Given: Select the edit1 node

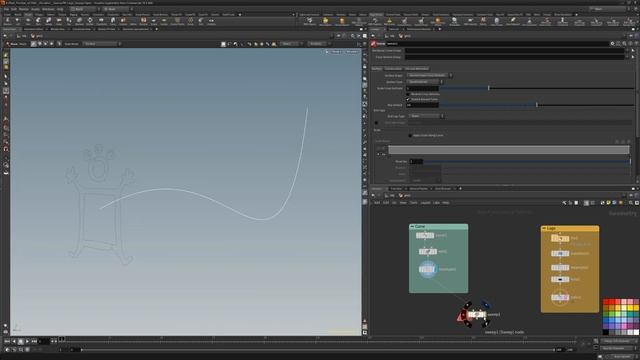Looking at the screenshot, I should point(428,251).
